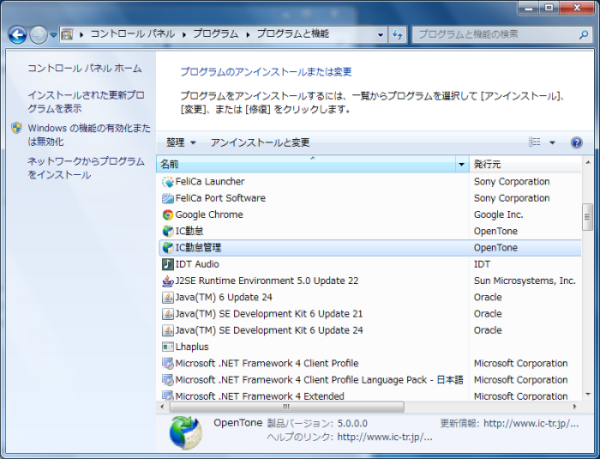This screenshot has width=600, height=459.
Task: Select the Lhaplus row name
Action: [192, 347]
